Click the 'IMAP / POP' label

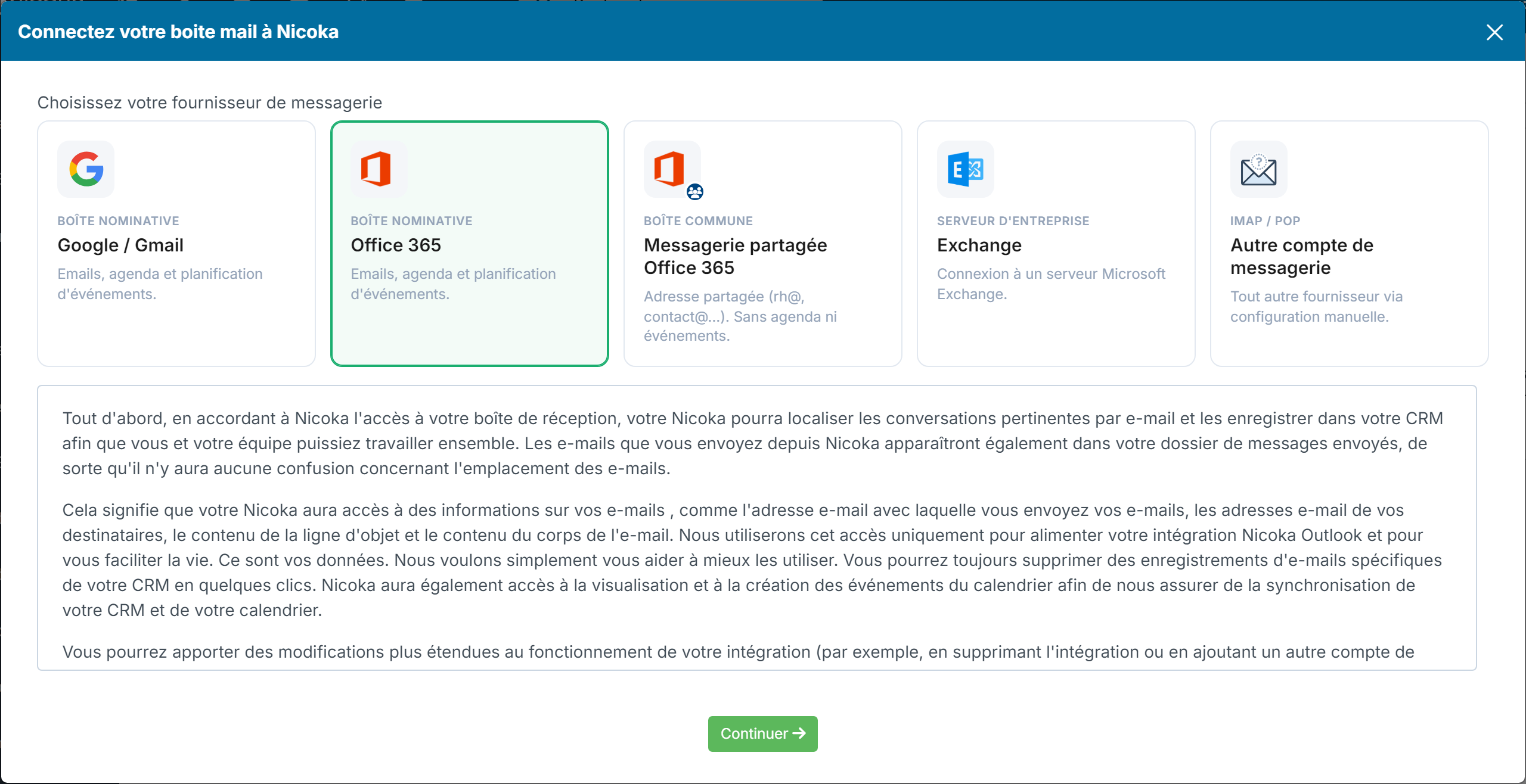point(1265,220)
